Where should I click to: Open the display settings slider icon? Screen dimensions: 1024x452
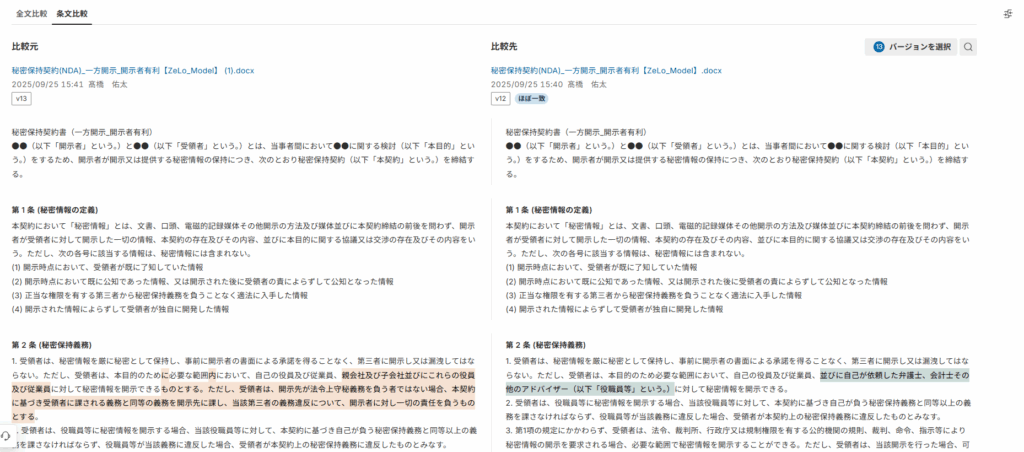click(x=1008, y=14)
